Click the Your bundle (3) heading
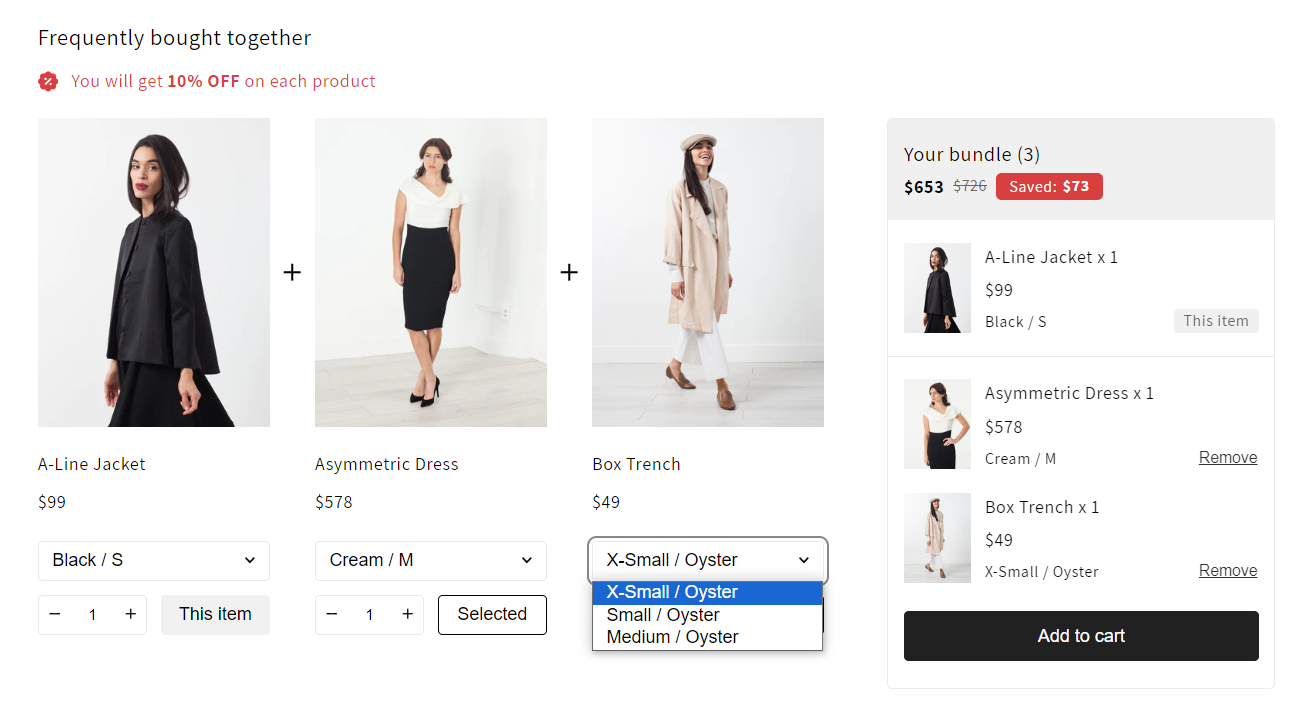Image resolution: width=1312 pixels, height=716 pixels. (972, 154)
